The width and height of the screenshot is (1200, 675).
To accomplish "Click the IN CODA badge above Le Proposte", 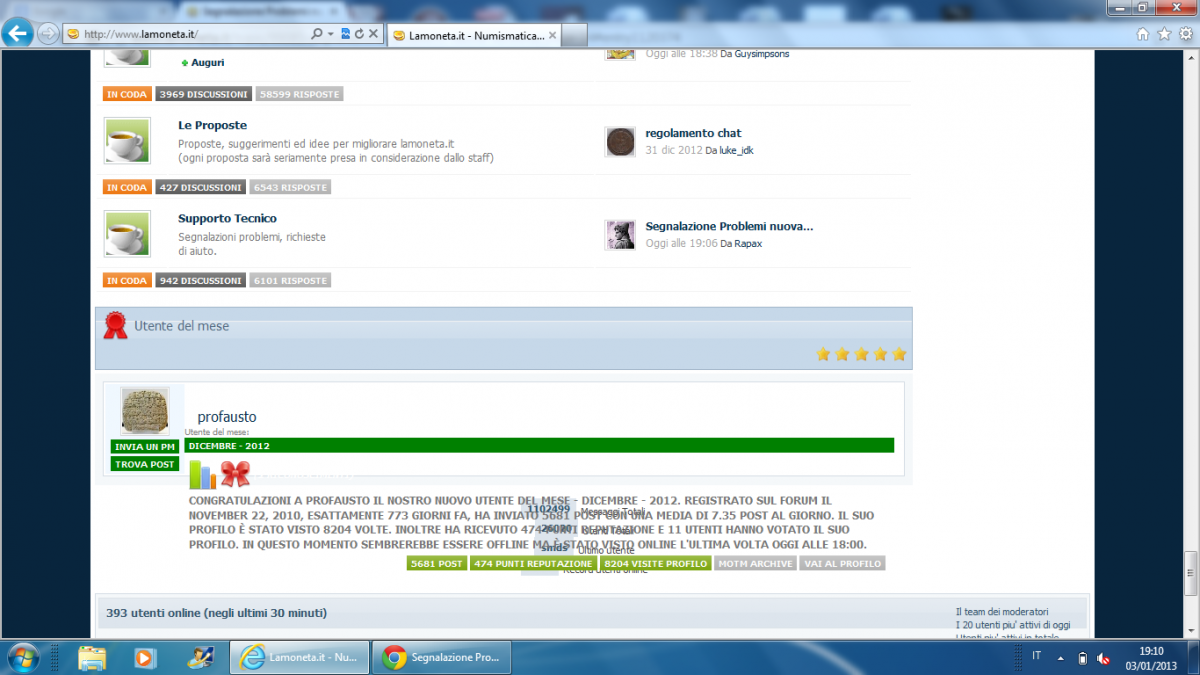I will tap(127, 94).
